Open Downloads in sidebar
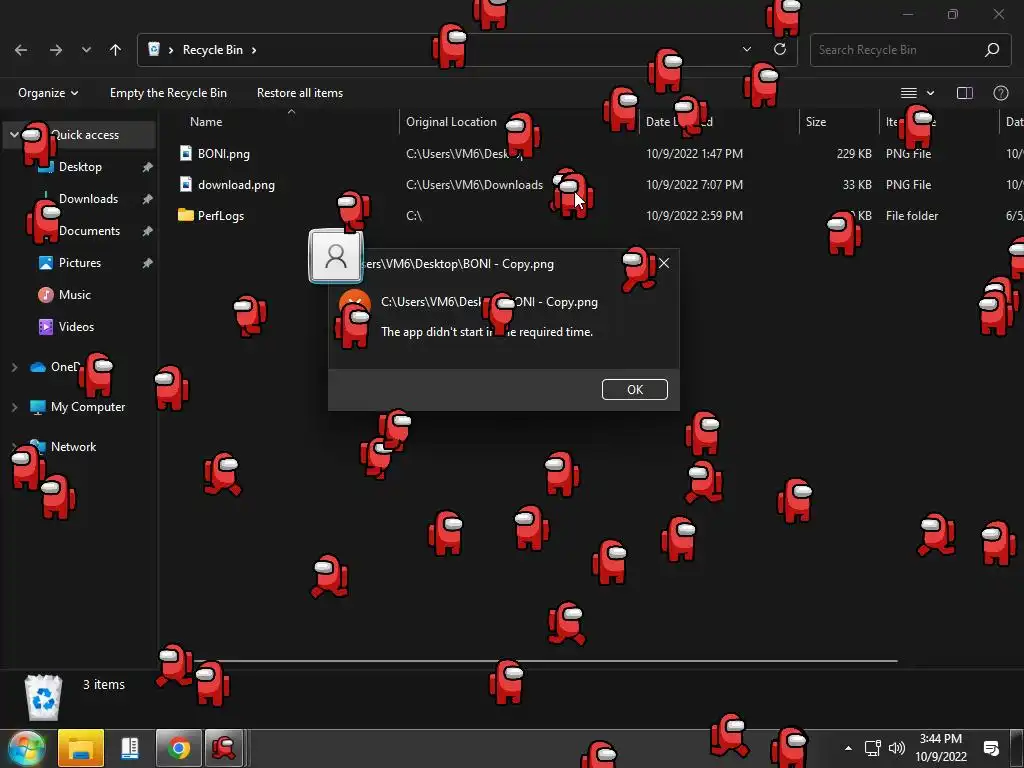1024x768 pixels. 88,199
